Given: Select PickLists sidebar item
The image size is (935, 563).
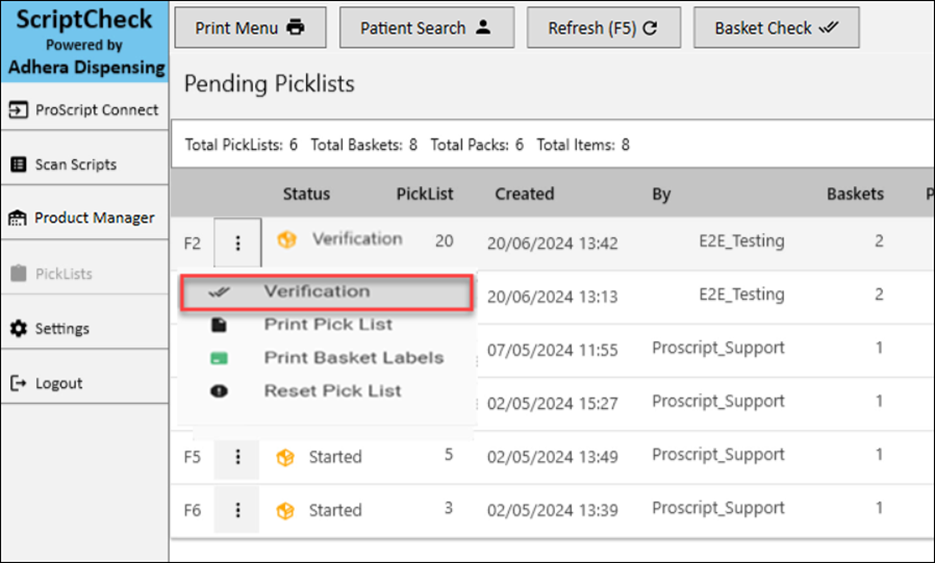Looking at the screenshot, I should point(84,273).
